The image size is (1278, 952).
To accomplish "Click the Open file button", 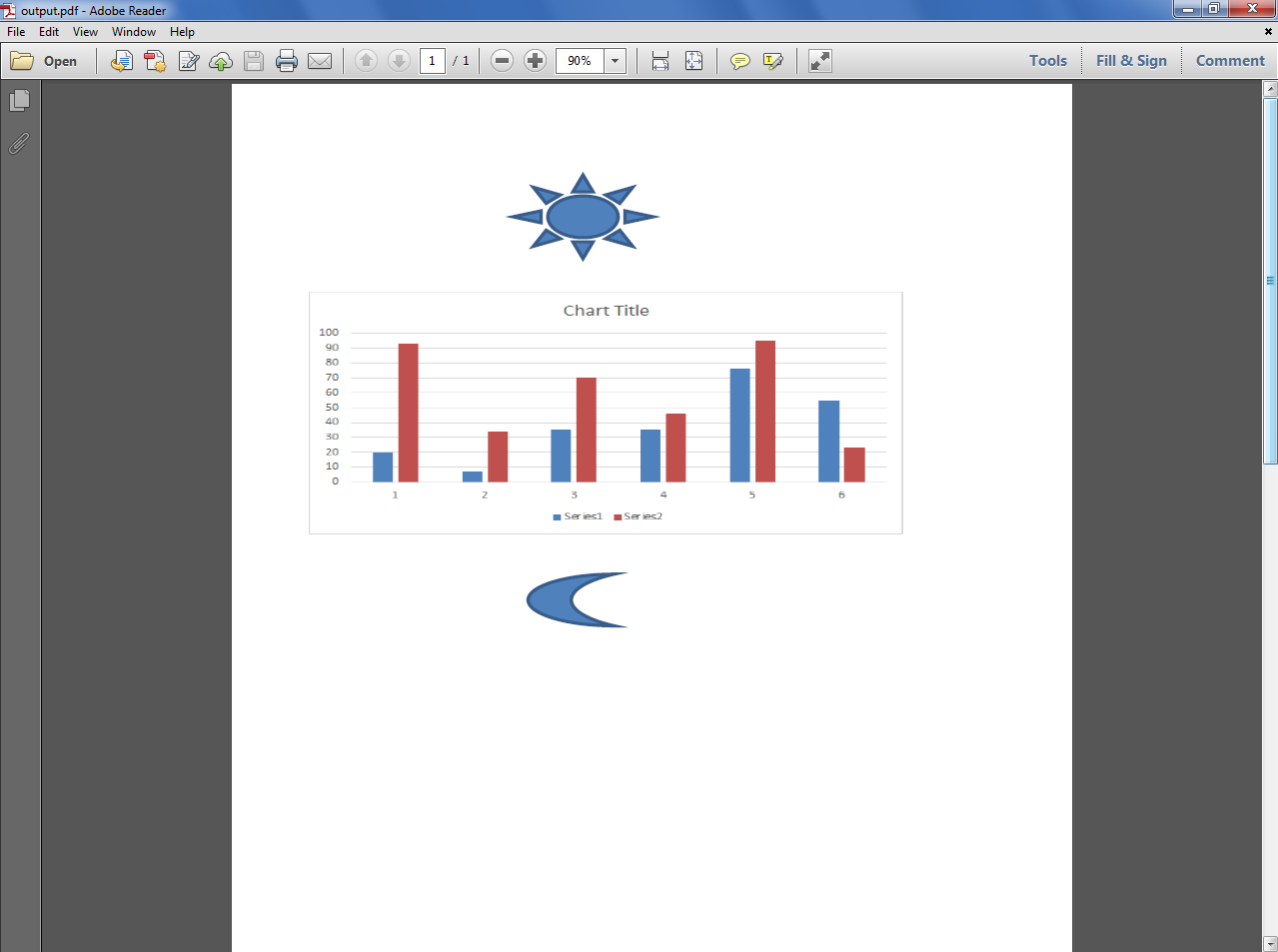I will point(44,61).
